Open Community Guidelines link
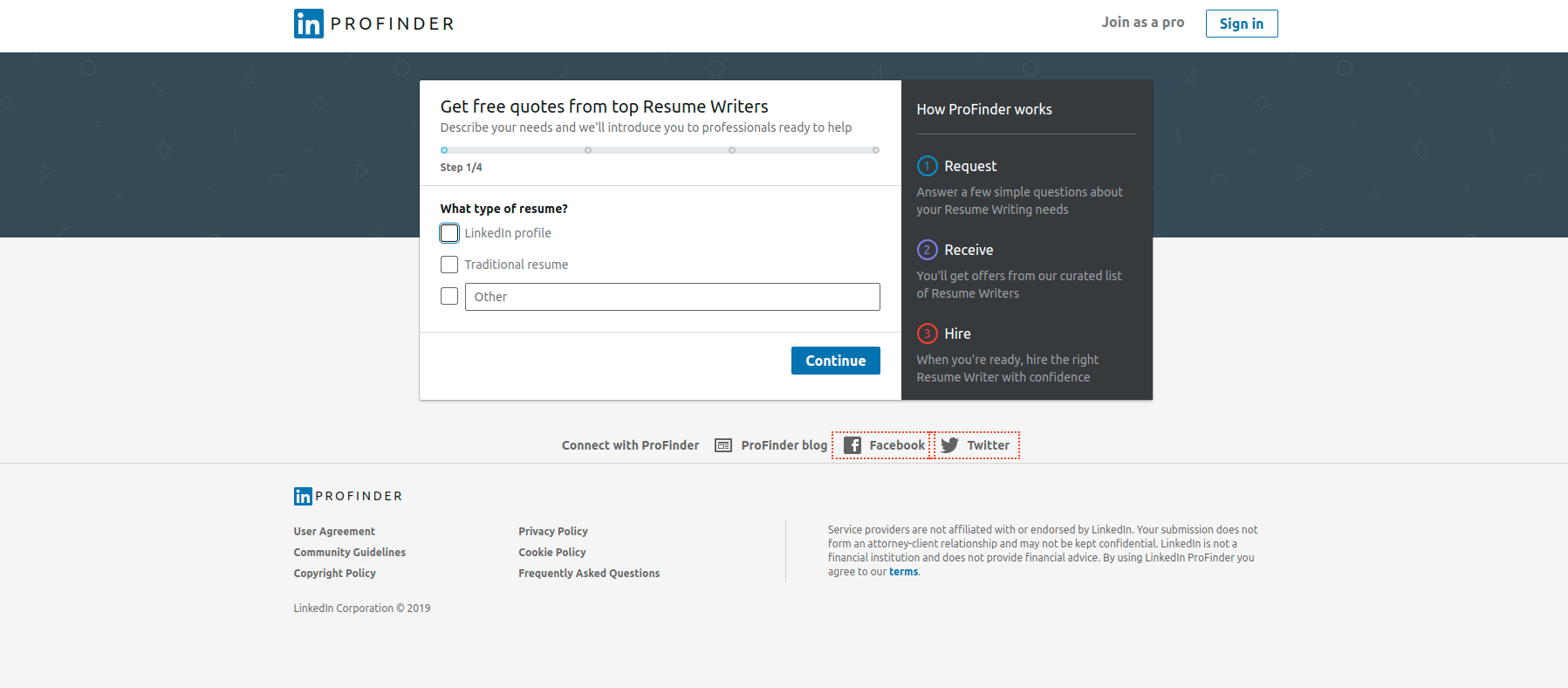 350,553
